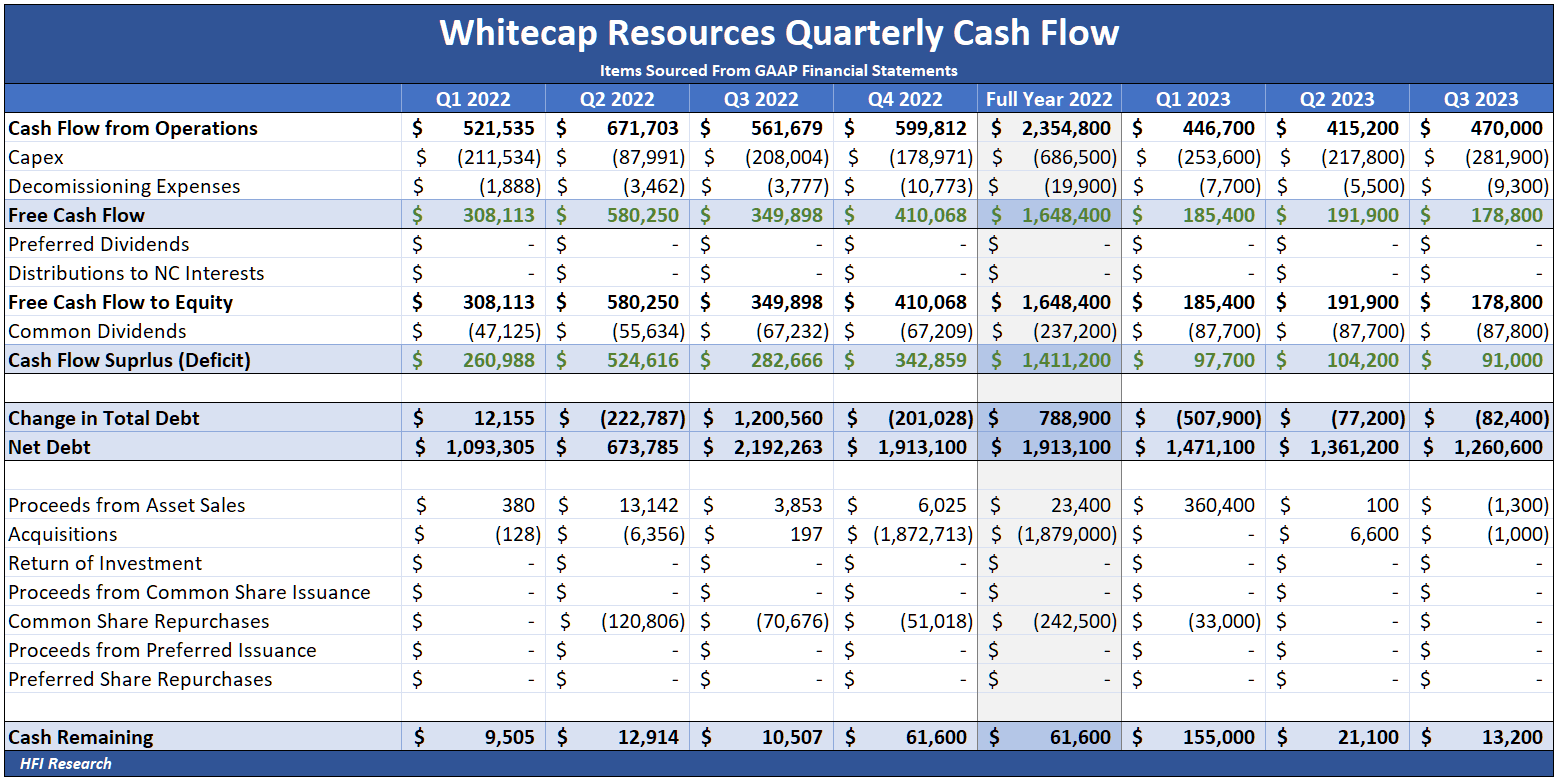Click the Q3 2022 column header
1557x781 pixels.
click(x=761, y=99)
